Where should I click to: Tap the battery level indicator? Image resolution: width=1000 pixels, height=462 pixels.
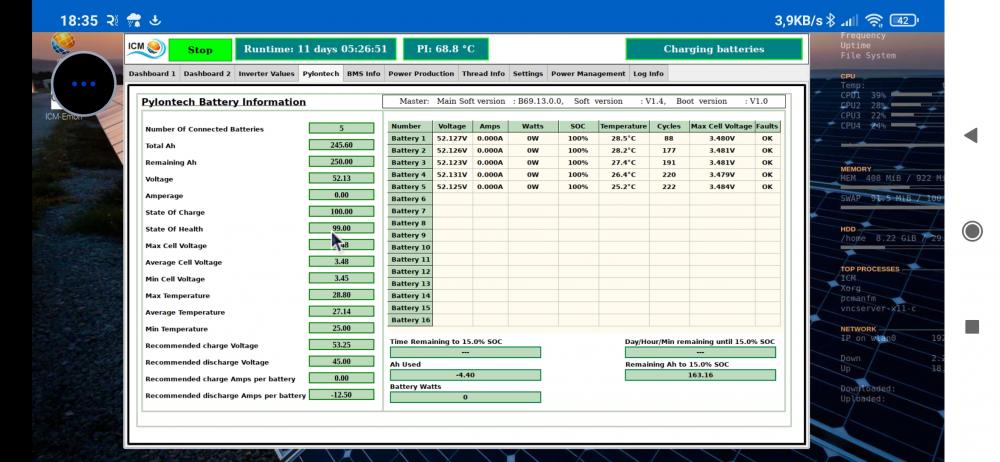(x=903, y=20)
